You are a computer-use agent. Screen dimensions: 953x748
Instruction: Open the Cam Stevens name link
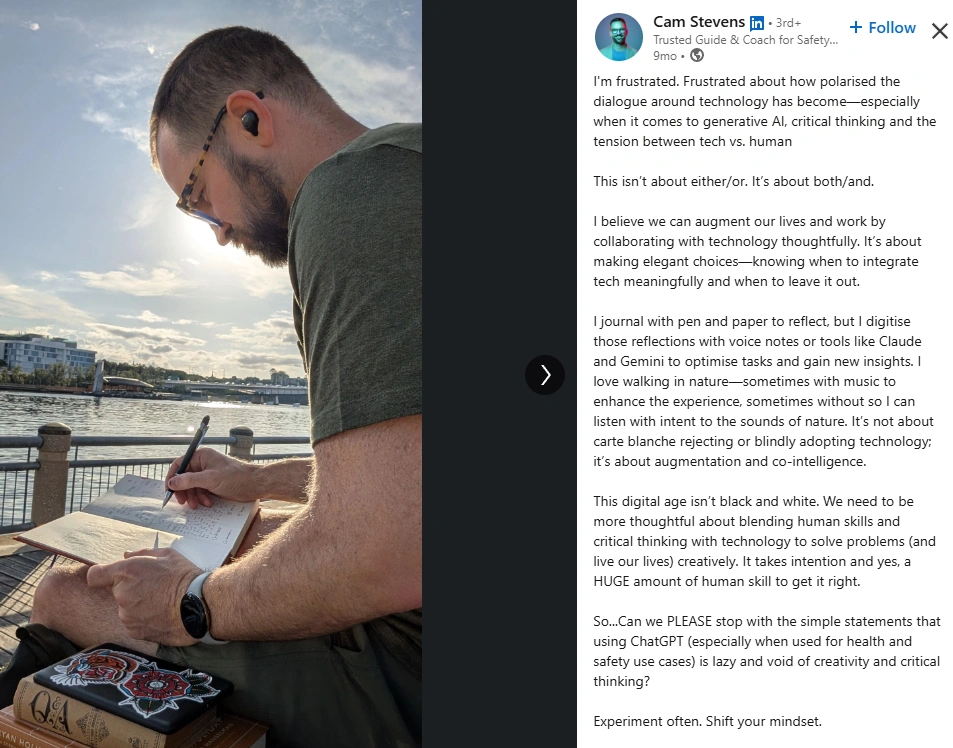[699, 22]
